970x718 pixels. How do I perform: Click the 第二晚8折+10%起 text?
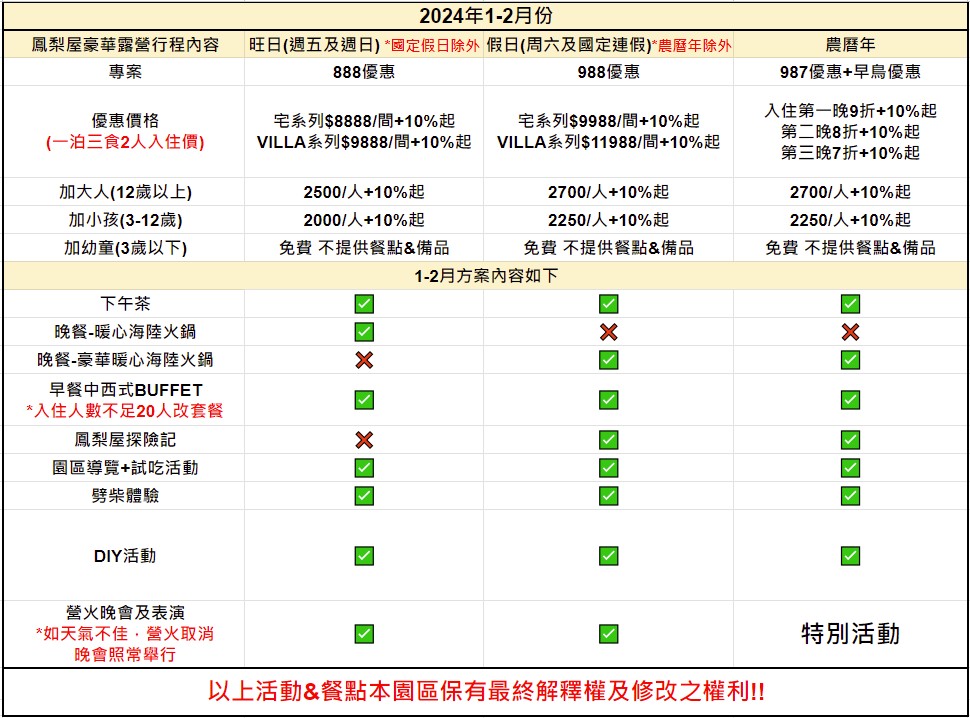click(851, 132)
